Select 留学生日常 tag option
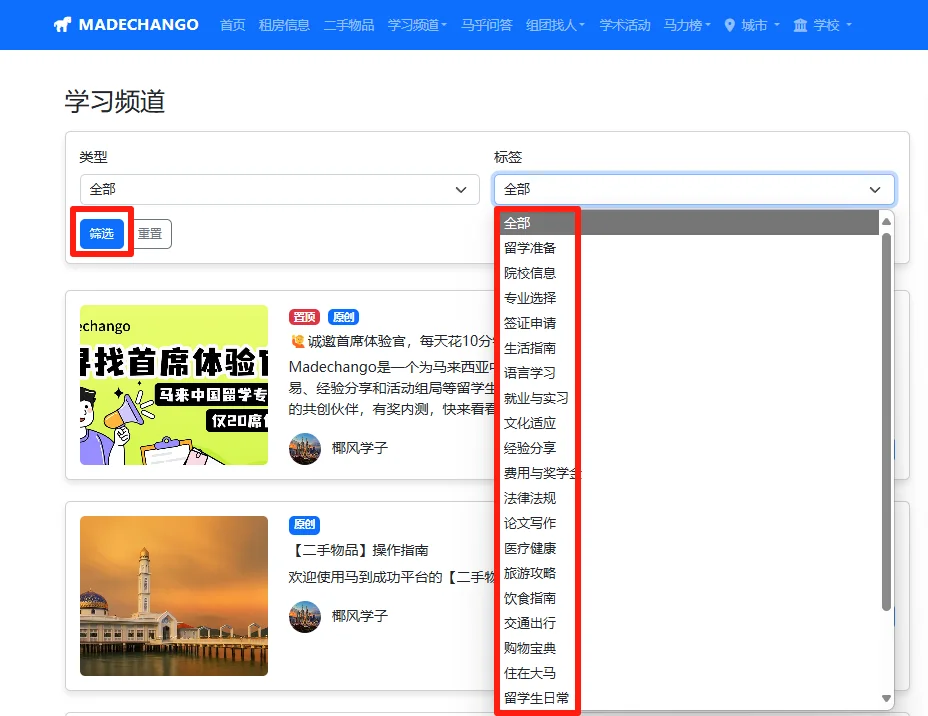Image resolution: width=928 pixels, height=716 pixels. [689, 698]
